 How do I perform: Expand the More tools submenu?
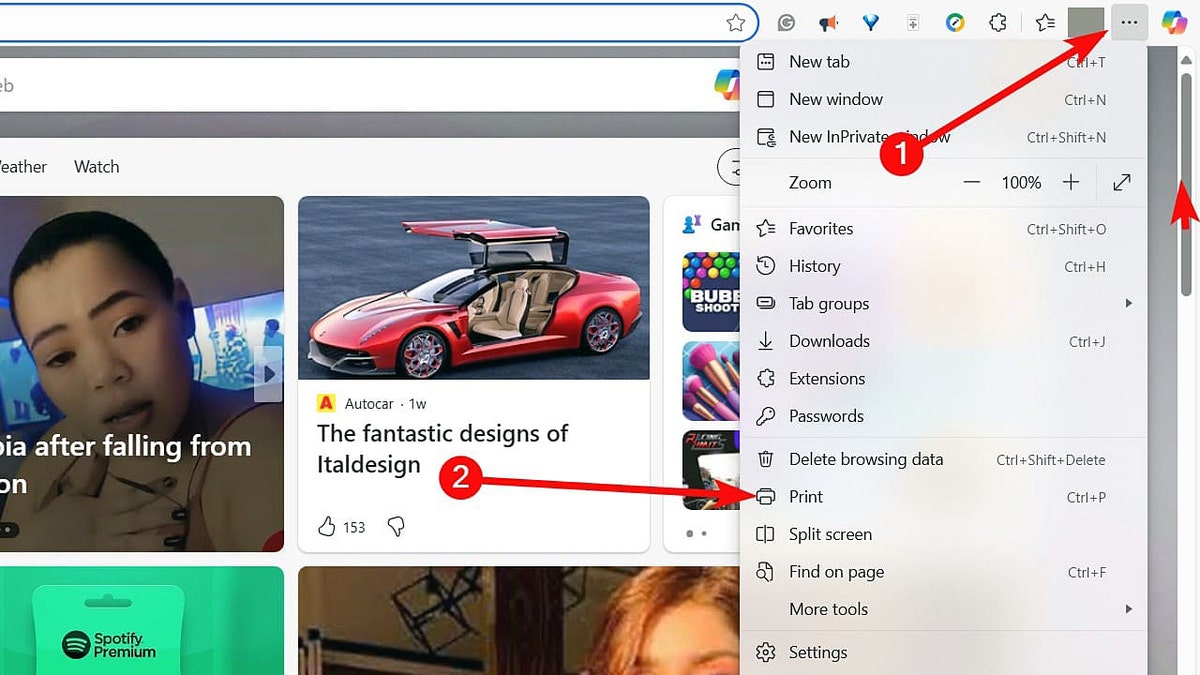tap(828, 609)
